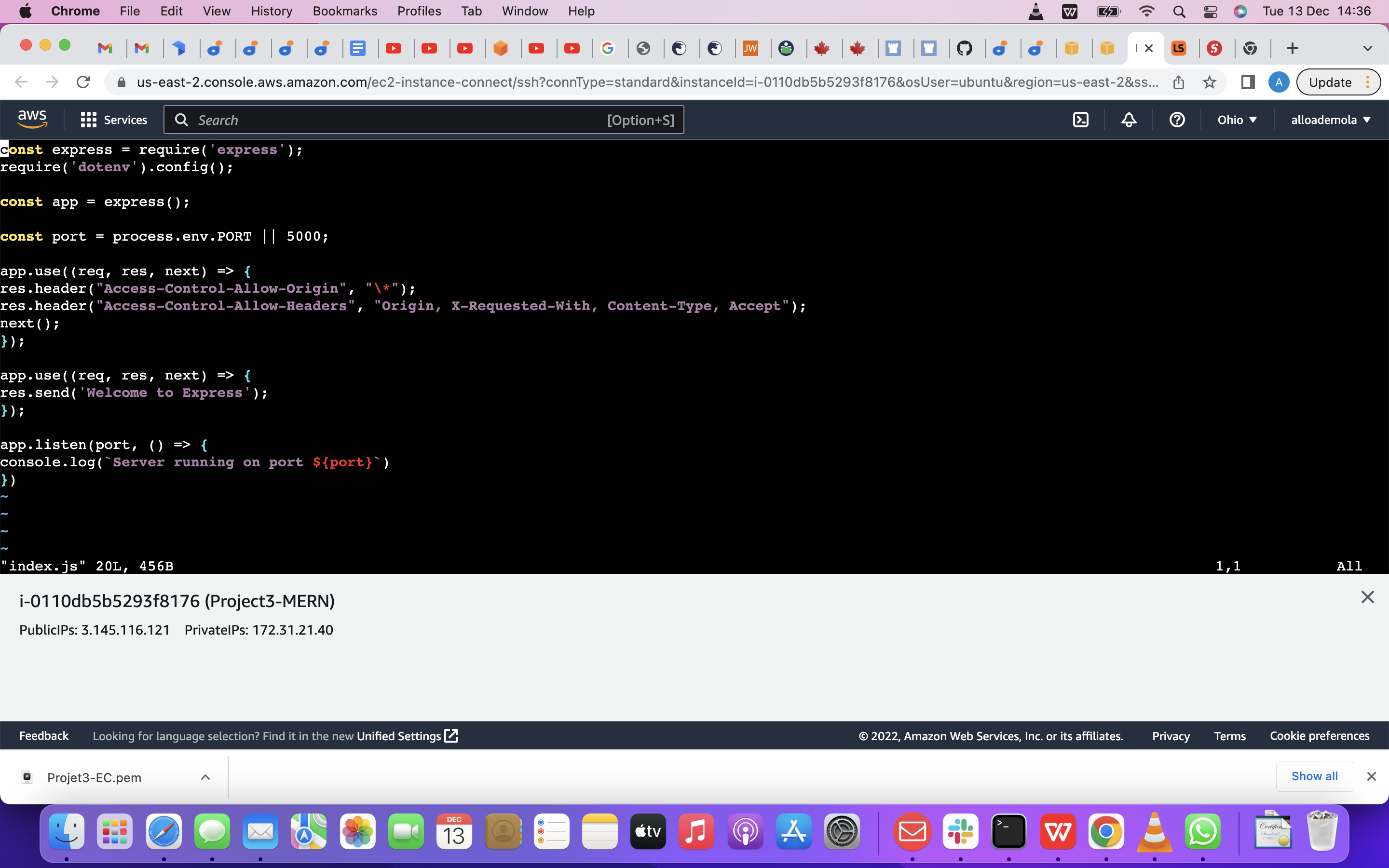The image size is (1389, 868).
Task: Open Unified Settings link in footer
Action: tap(400, 735)
